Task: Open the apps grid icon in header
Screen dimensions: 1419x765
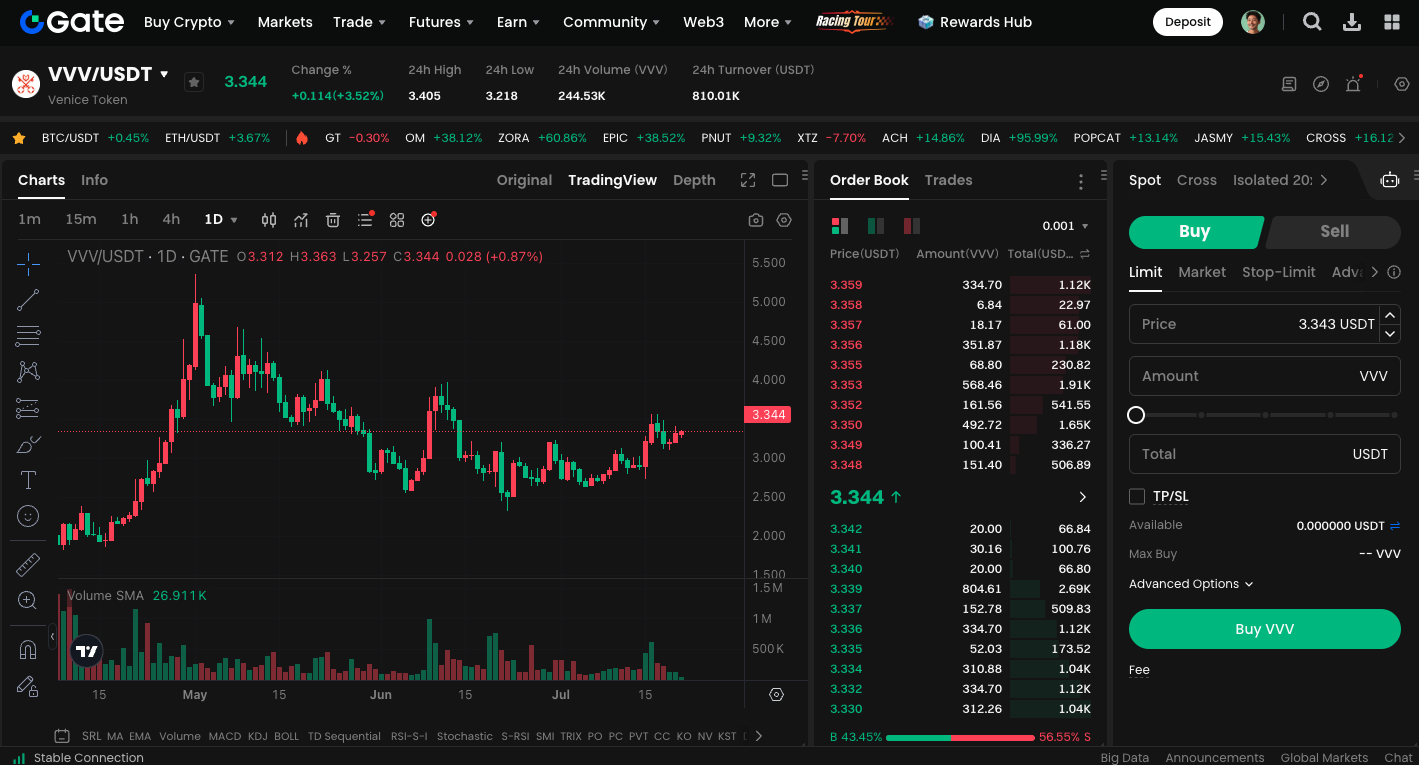Action: pos(1392,22)
